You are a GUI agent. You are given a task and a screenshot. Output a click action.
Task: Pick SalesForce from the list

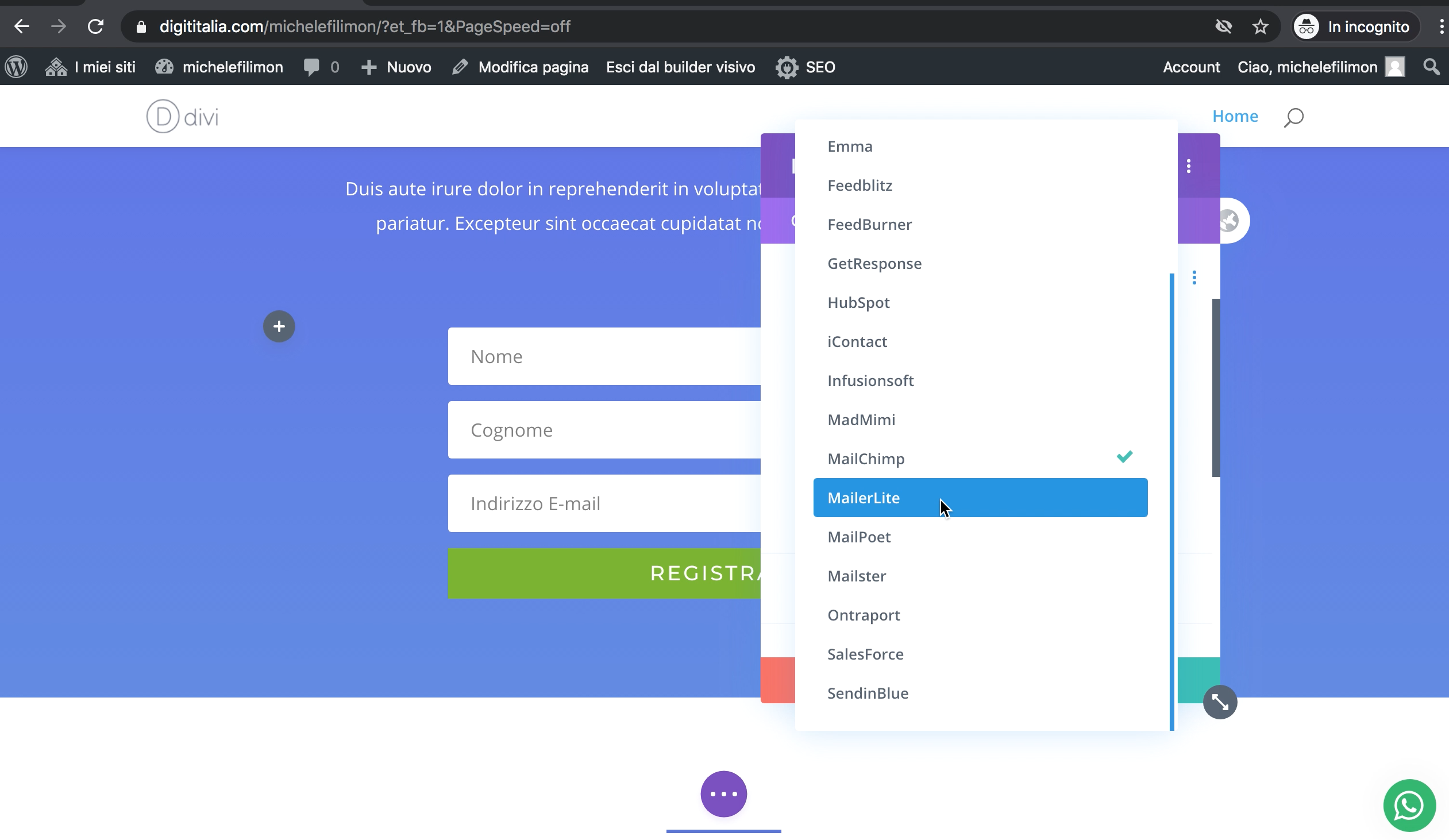(980, 654)
